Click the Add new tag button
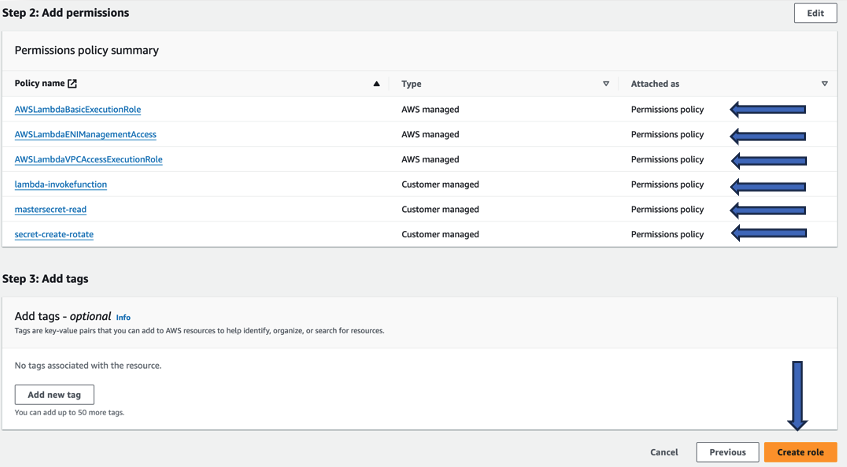This screenshot has height=467, width=847. (55, 395)
